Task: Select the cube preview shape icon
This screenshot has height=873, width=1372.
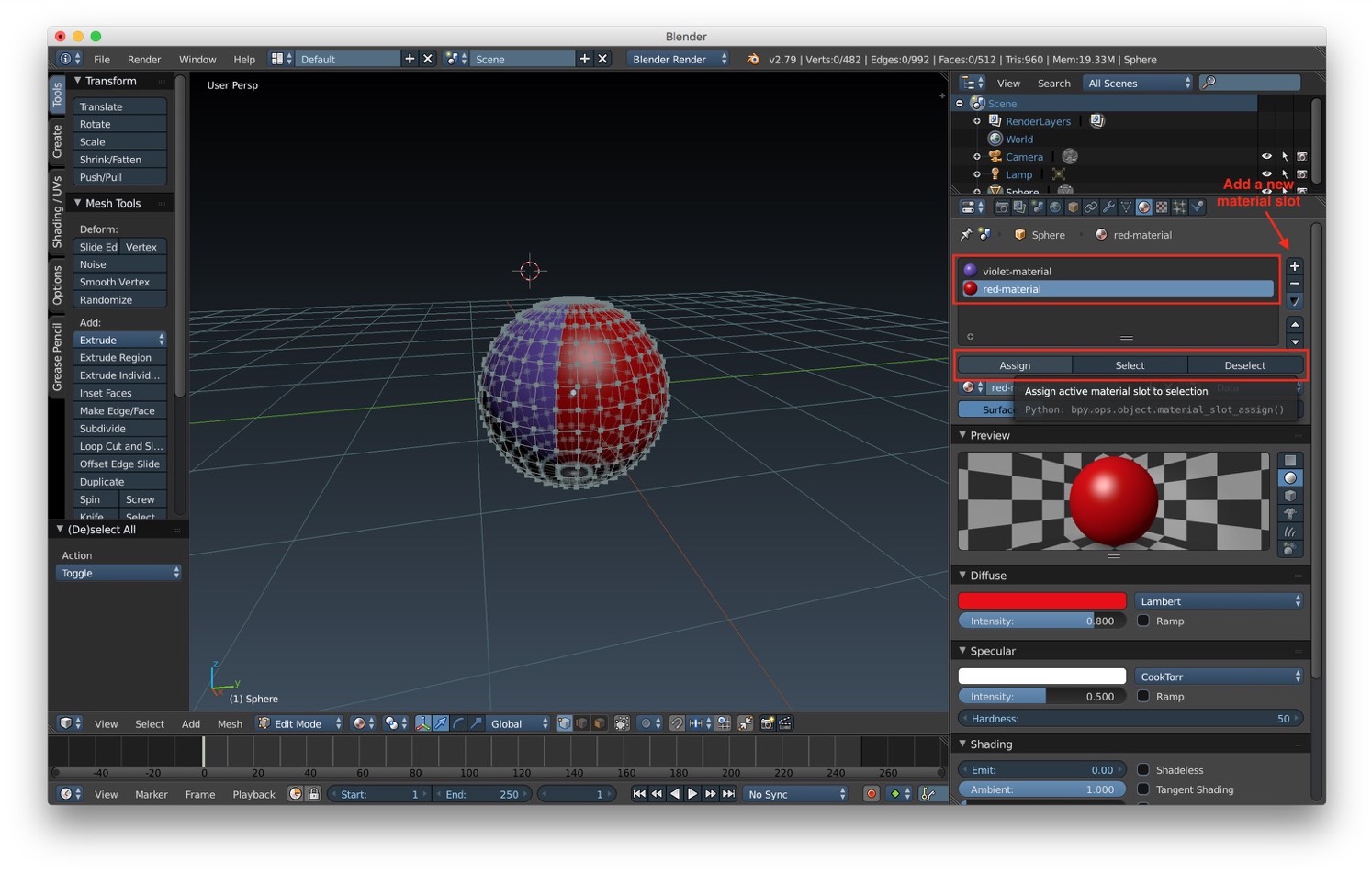Action: [x=1290, y=496]
